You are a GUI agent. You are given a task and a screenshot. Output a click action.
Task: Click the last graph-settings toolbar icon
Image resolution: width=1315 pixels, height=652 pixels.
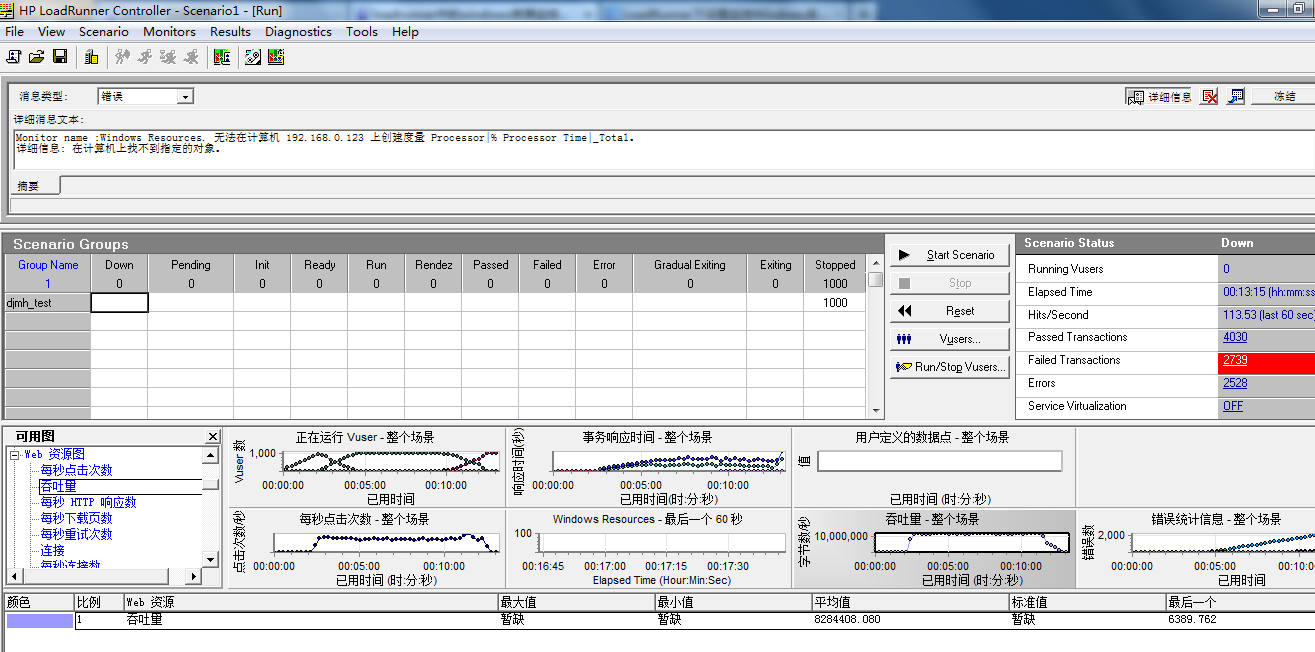coord(276,57)
